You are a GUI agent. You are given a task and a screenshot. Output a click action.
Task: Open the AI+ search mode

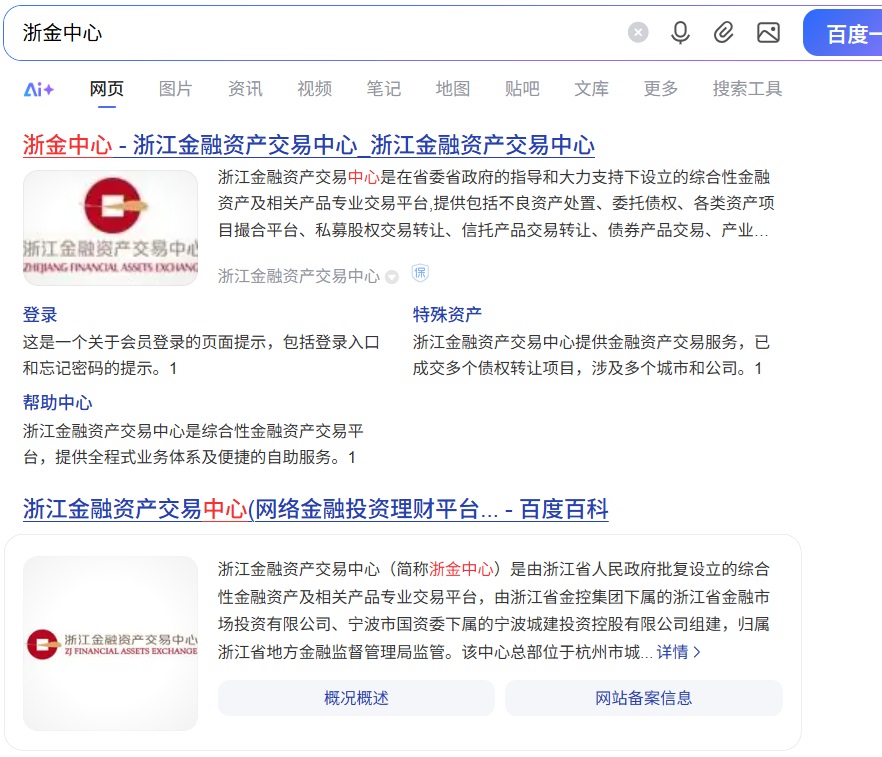(x=39, y=89)
